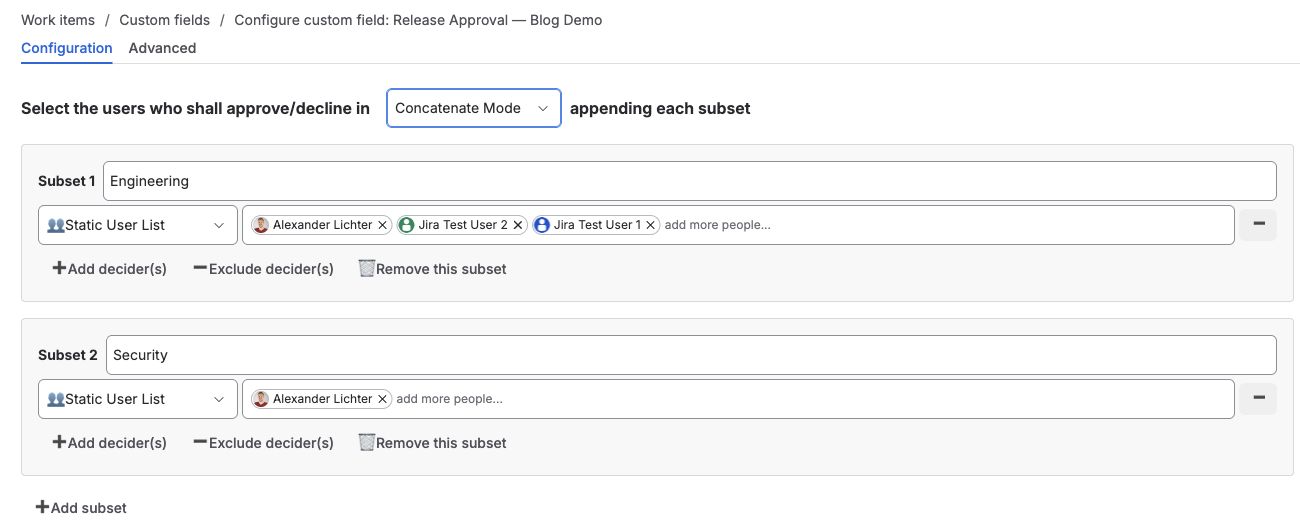
Task: Click Alexander Lichter avatar in Subset 1
Action: click(261, 225)
